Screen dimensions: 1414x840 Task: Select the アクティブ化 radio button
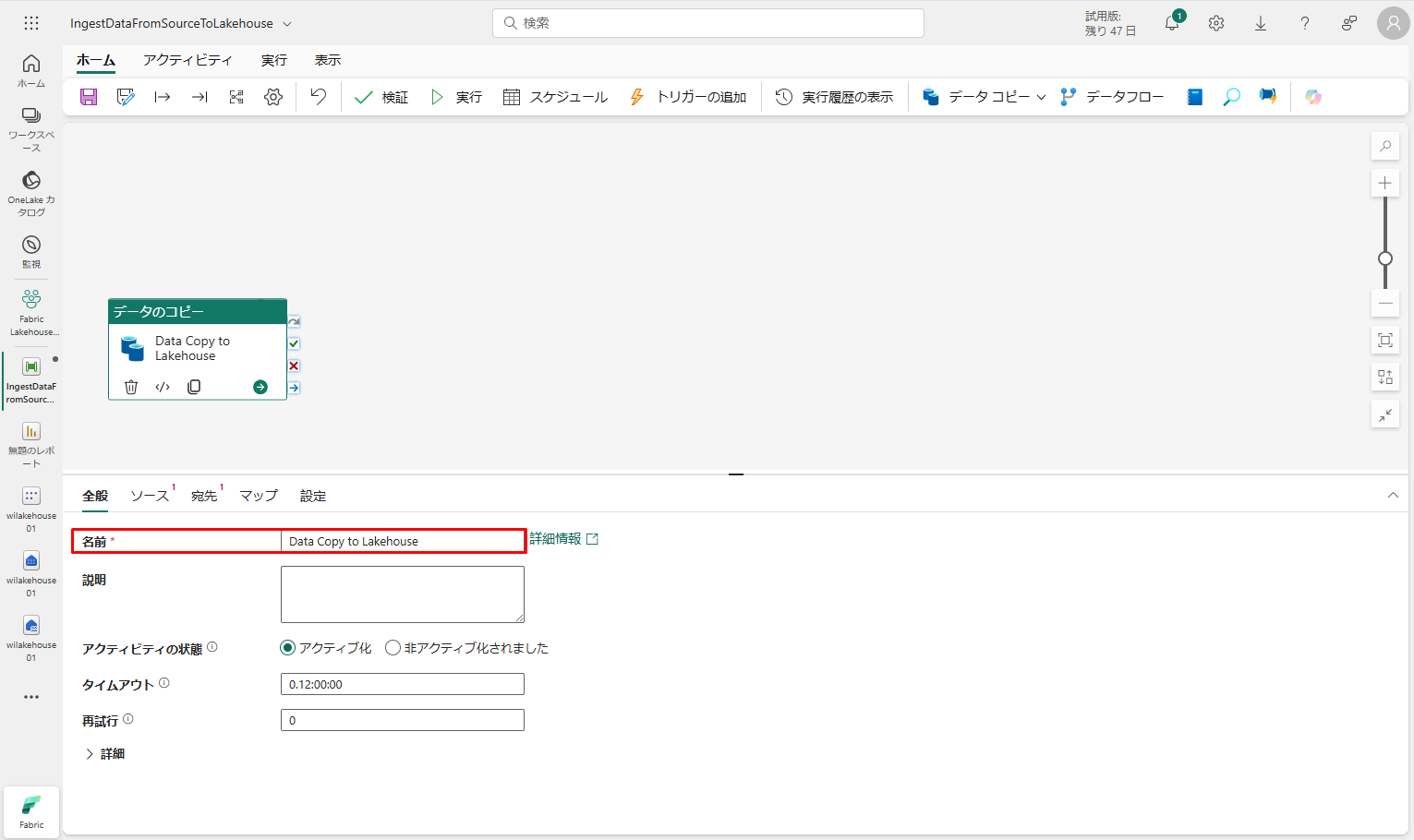(288, 648)
